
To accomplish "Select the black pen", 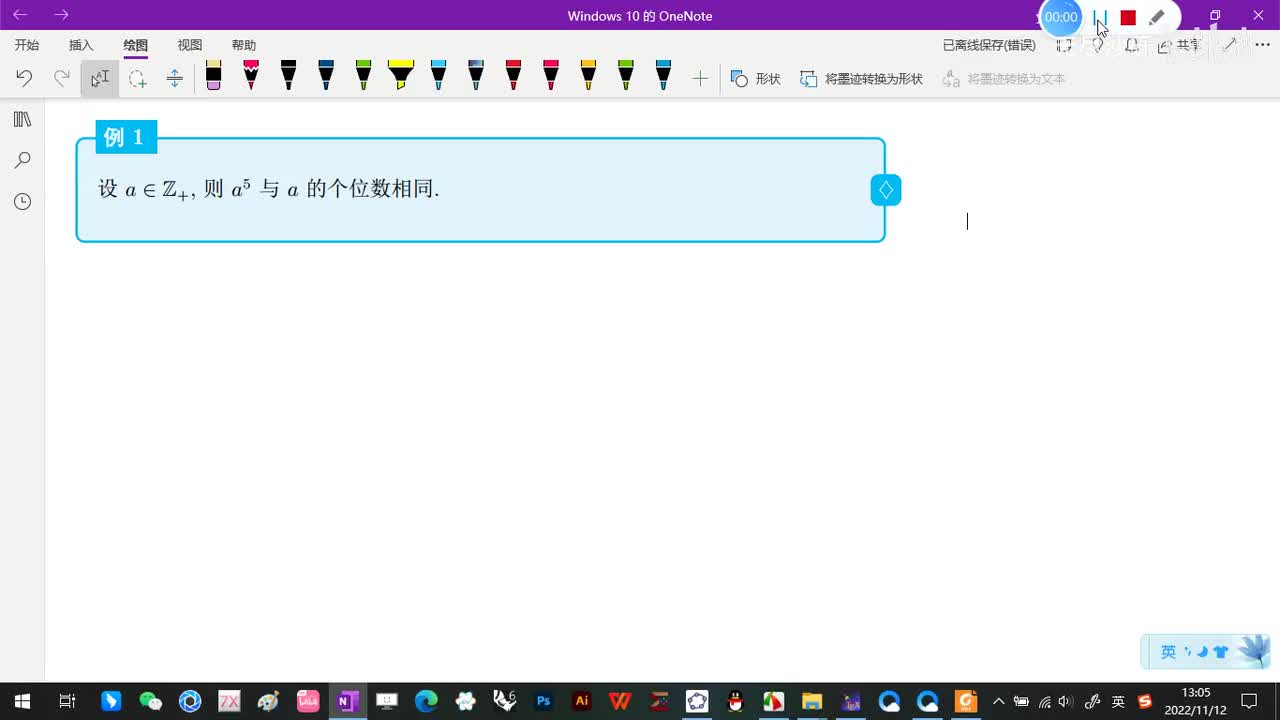I will (x=288, y=75).
